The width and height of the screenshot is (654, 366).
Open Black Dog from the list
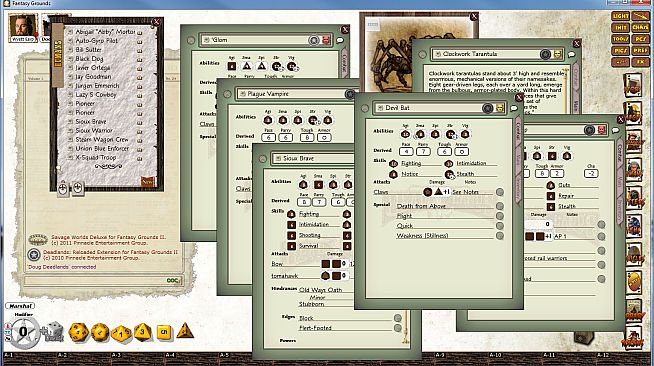pyautogui.click(x=89, y=59)
